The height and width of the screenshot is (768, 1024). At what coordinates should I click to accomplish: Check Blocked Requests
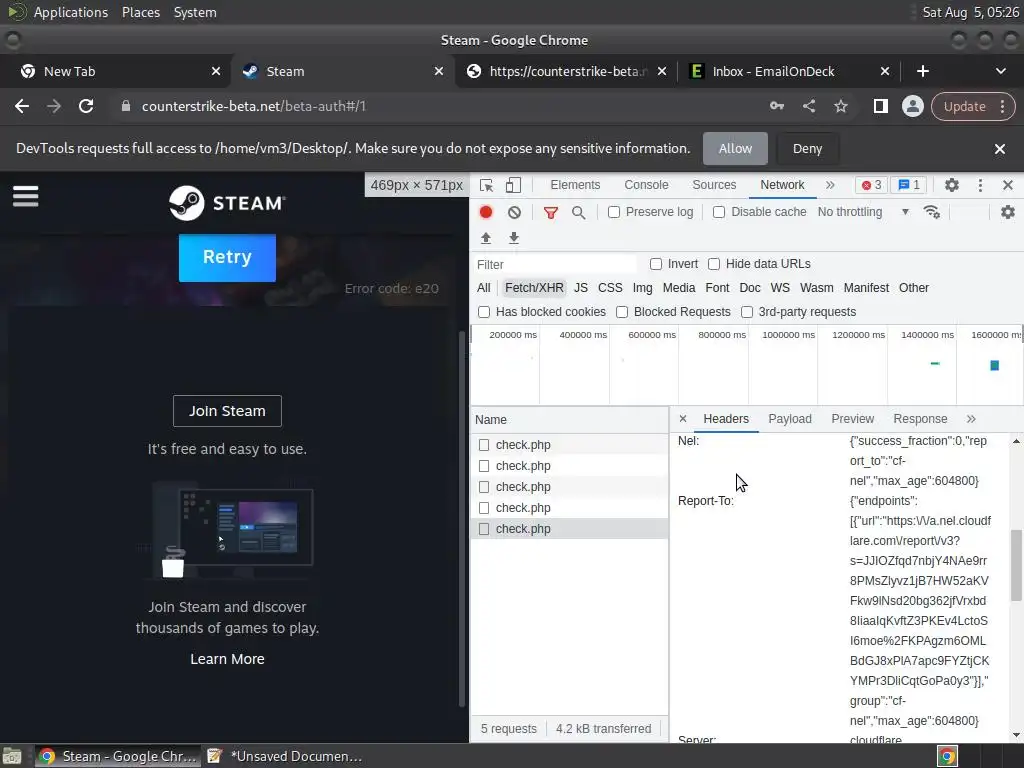(622, 312)
